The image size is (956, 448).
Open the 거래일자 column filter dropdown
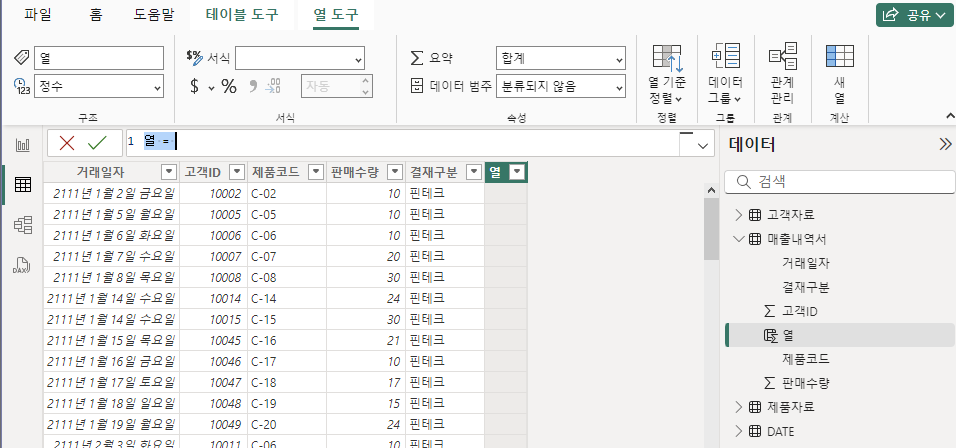pos(168,172)
